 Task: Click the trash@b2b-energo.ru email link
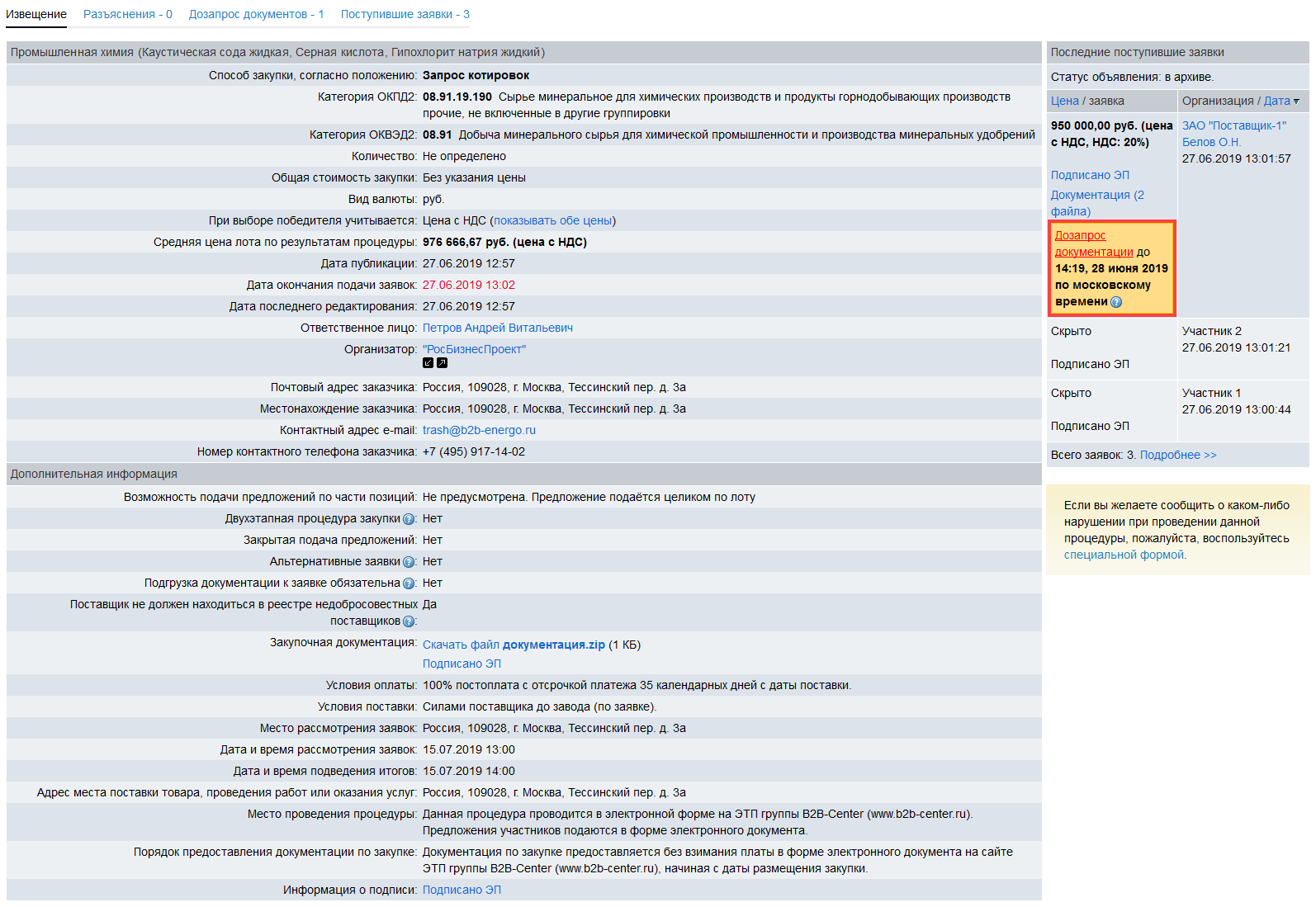pyautogui.click(x=479, y=430)
